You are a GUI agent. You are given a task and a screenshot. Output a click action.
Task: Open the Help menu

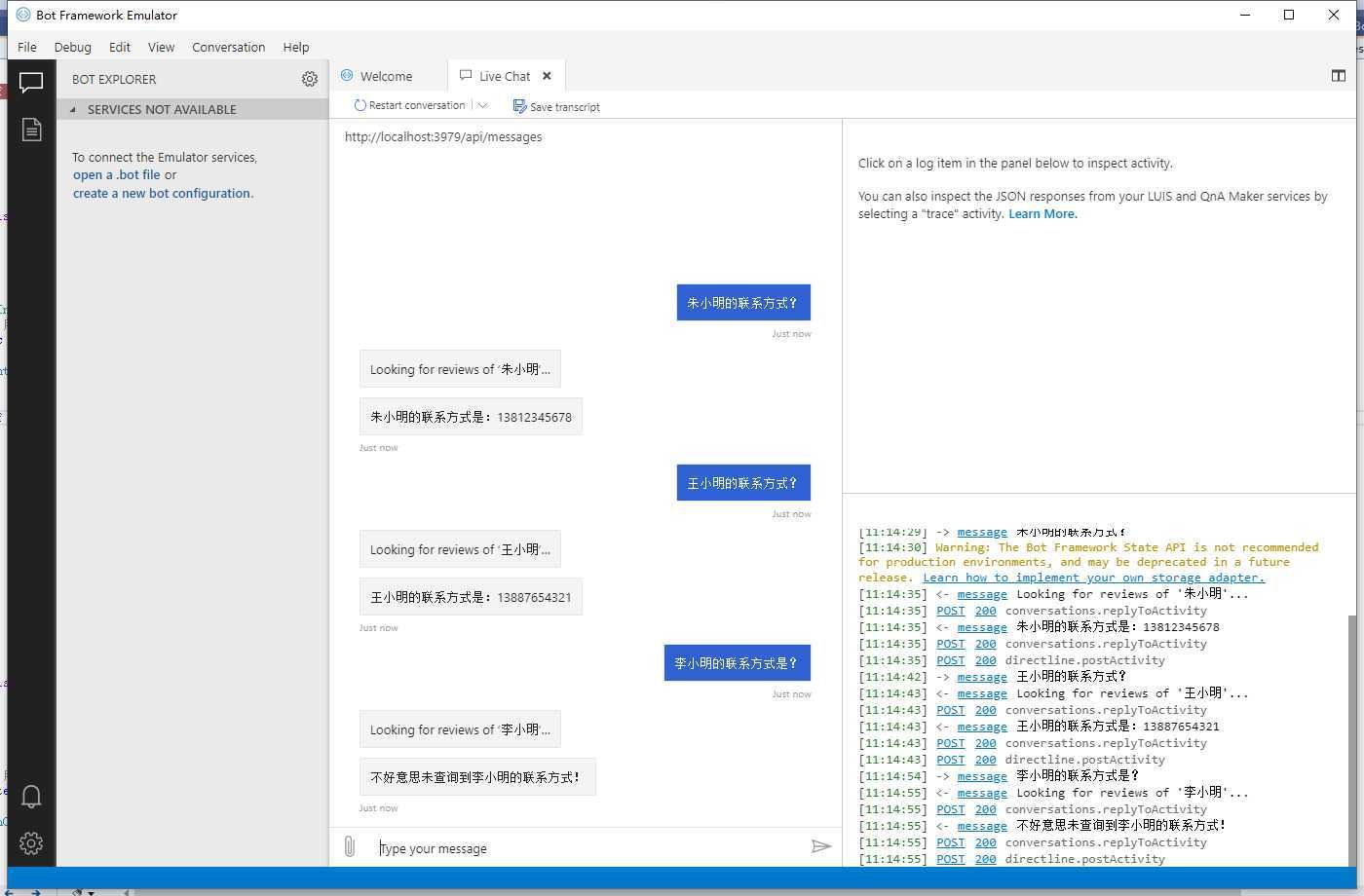[296, 47]
